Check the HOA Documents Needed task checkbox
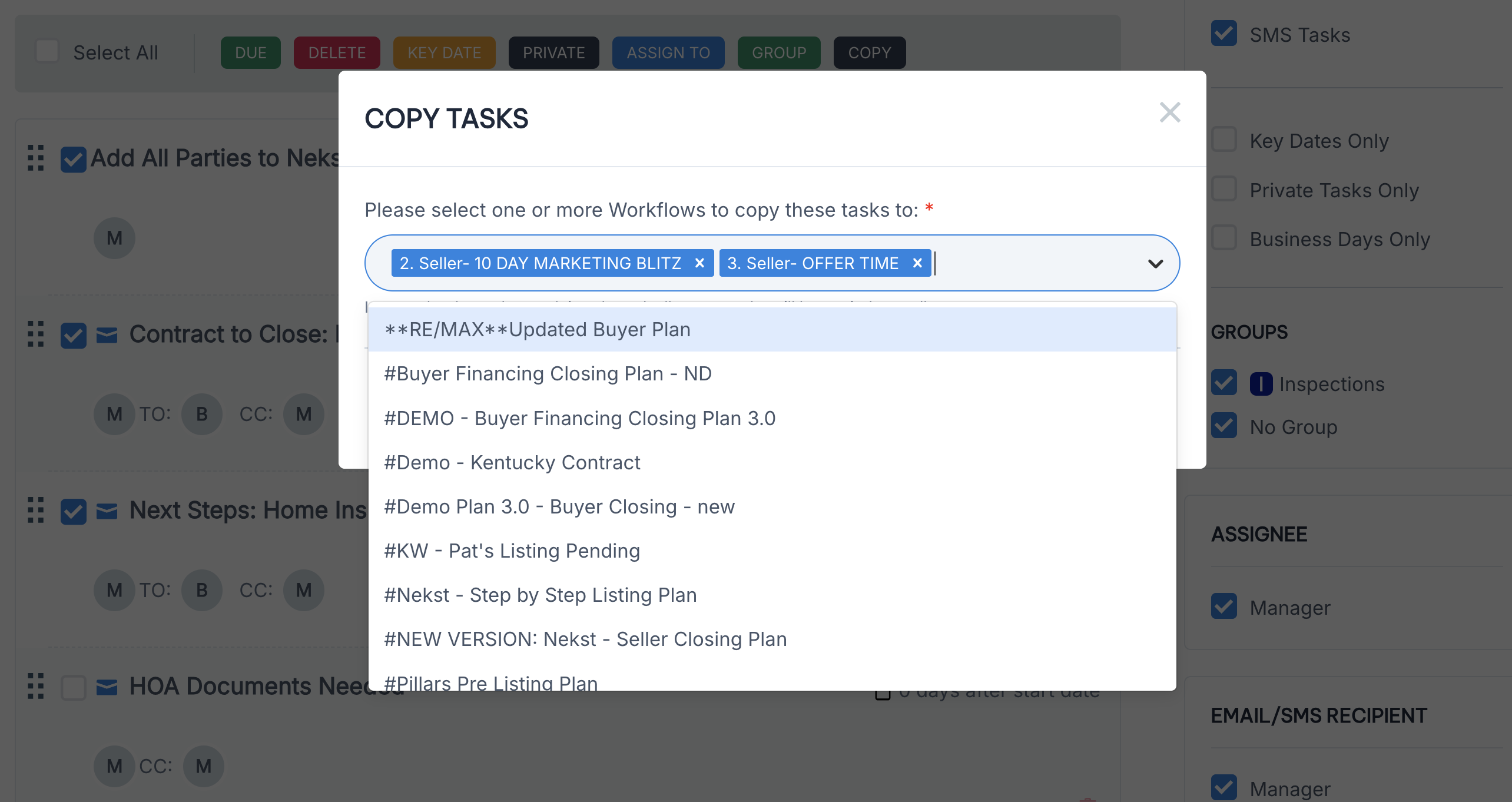Viewport: 1512px width, 802px height. (74, 687)
